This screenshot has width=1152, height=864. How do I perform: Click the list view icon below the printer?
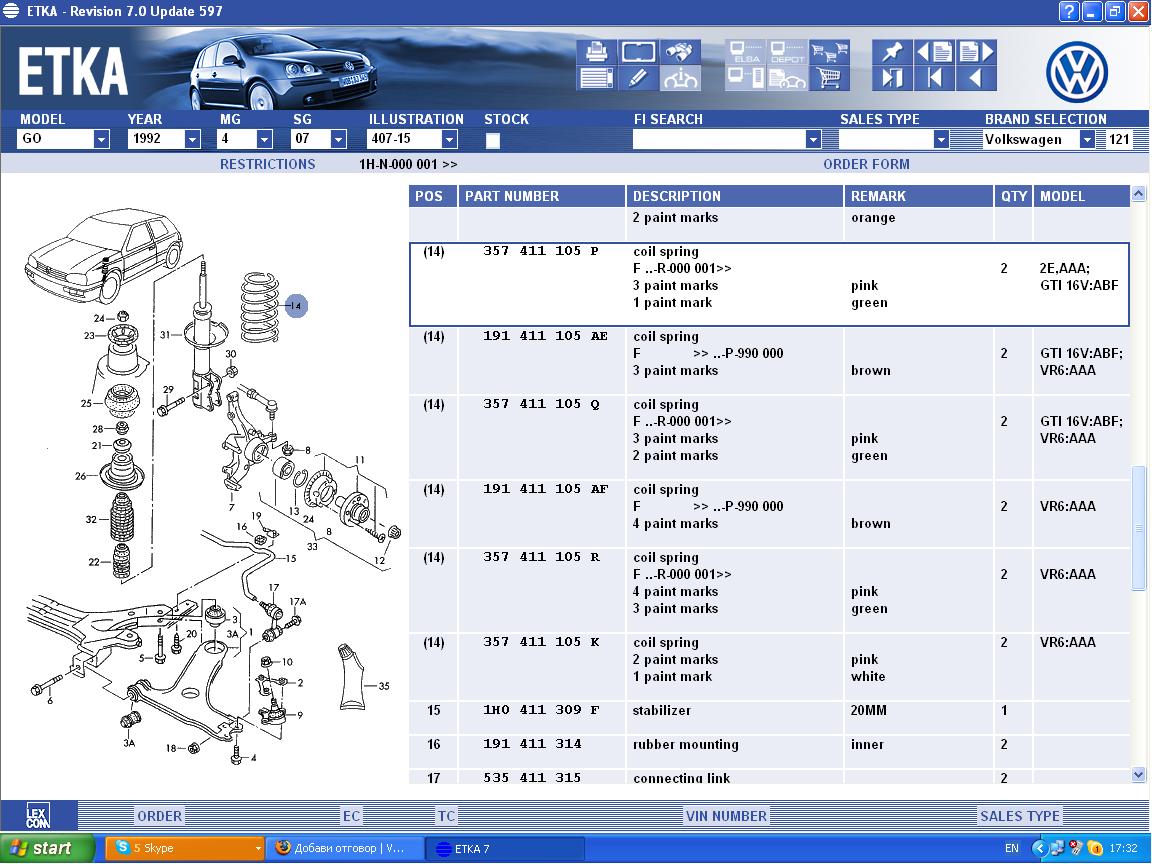595,78
